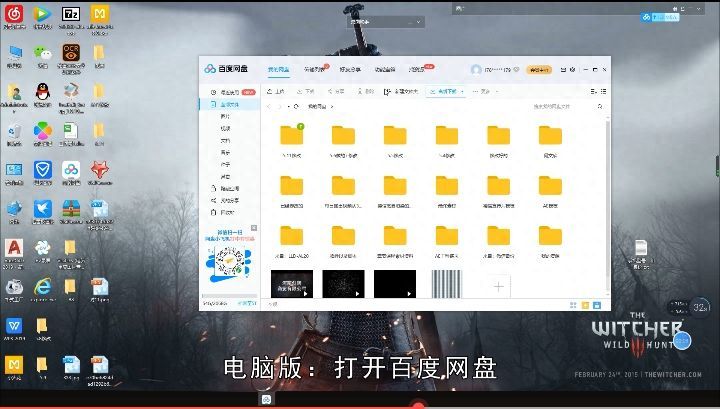The height and width of the screenshot is (409, 720).
Task: Filter by 文档 documents in sidebar
Action: [x=225, y=140]
